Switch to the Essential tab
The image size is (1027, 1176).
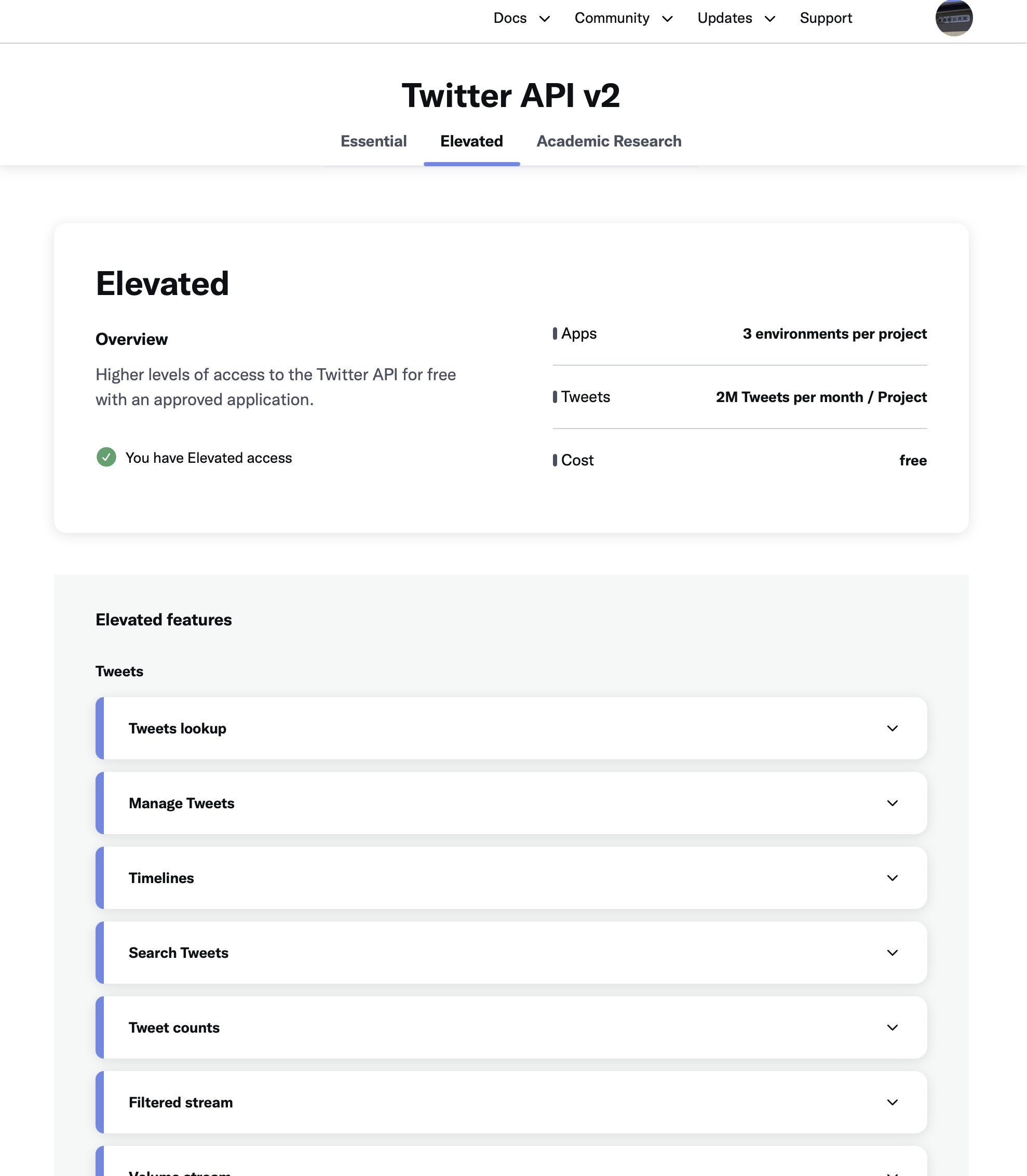pos(373,141)
